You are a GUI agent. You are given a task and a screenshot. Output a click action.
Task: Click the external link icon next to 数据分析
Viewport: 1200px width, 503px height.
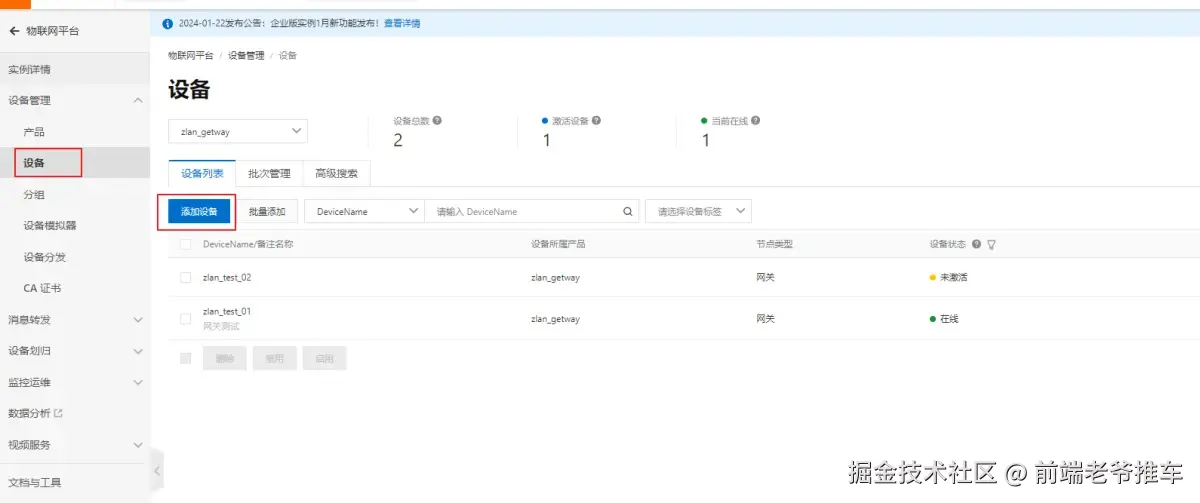[58, 413]
